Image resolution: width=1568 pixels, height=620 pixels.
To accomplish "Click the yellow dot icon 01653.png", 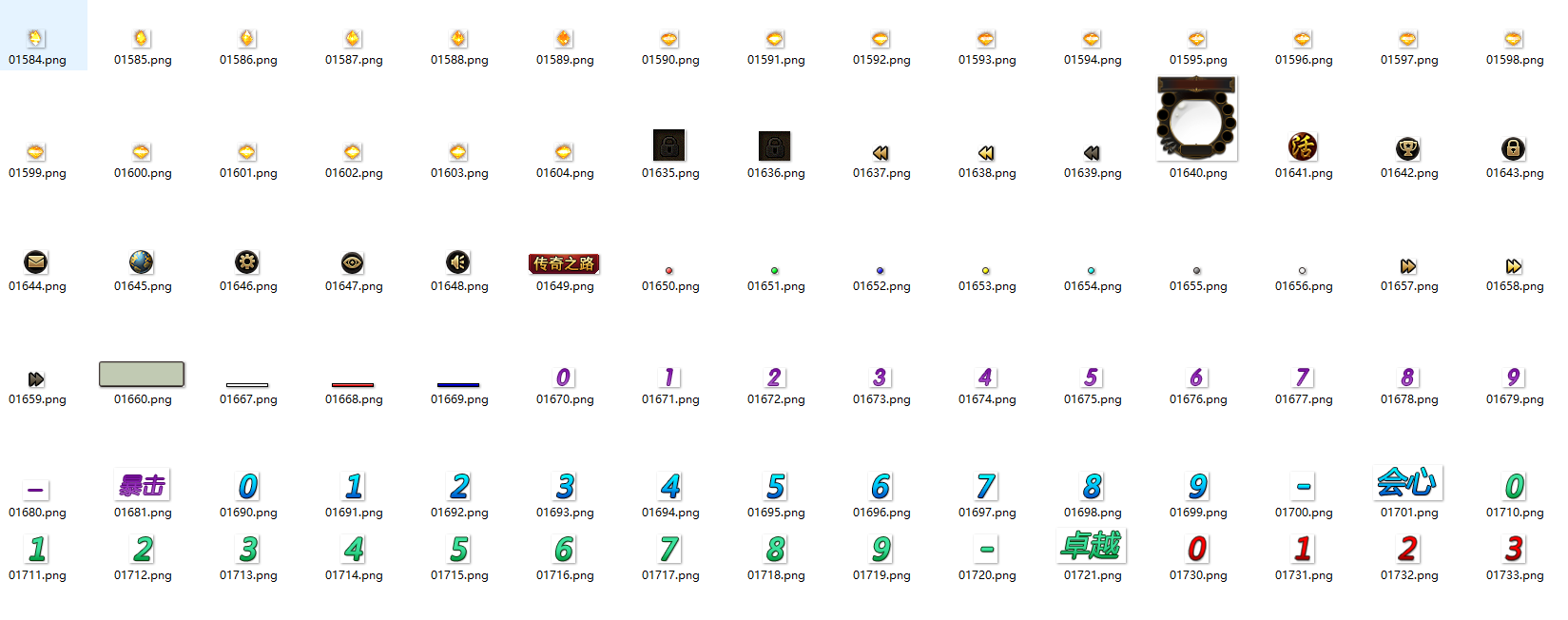I will click(x=986, y=270).
